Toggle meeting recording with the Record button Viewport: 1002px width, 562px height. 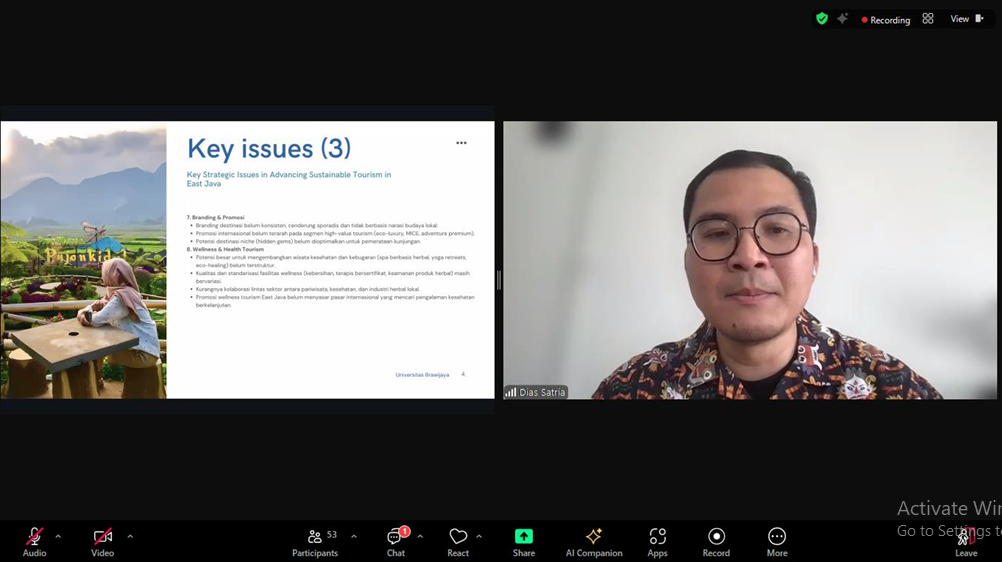tap(716, 541)
